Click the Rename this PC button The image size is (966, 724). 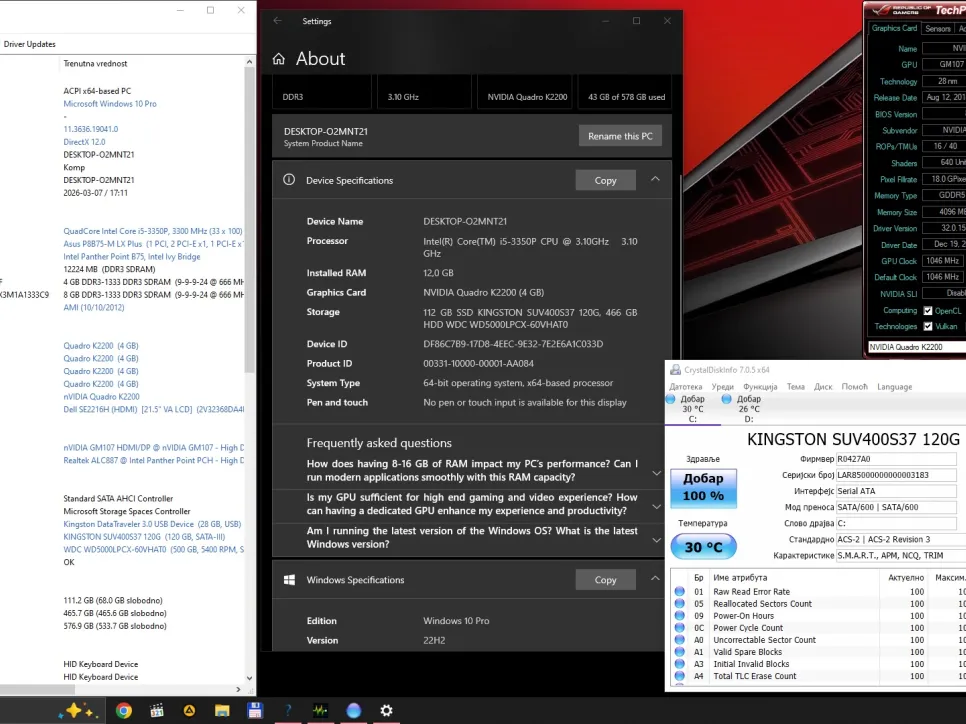click(619, 136)
